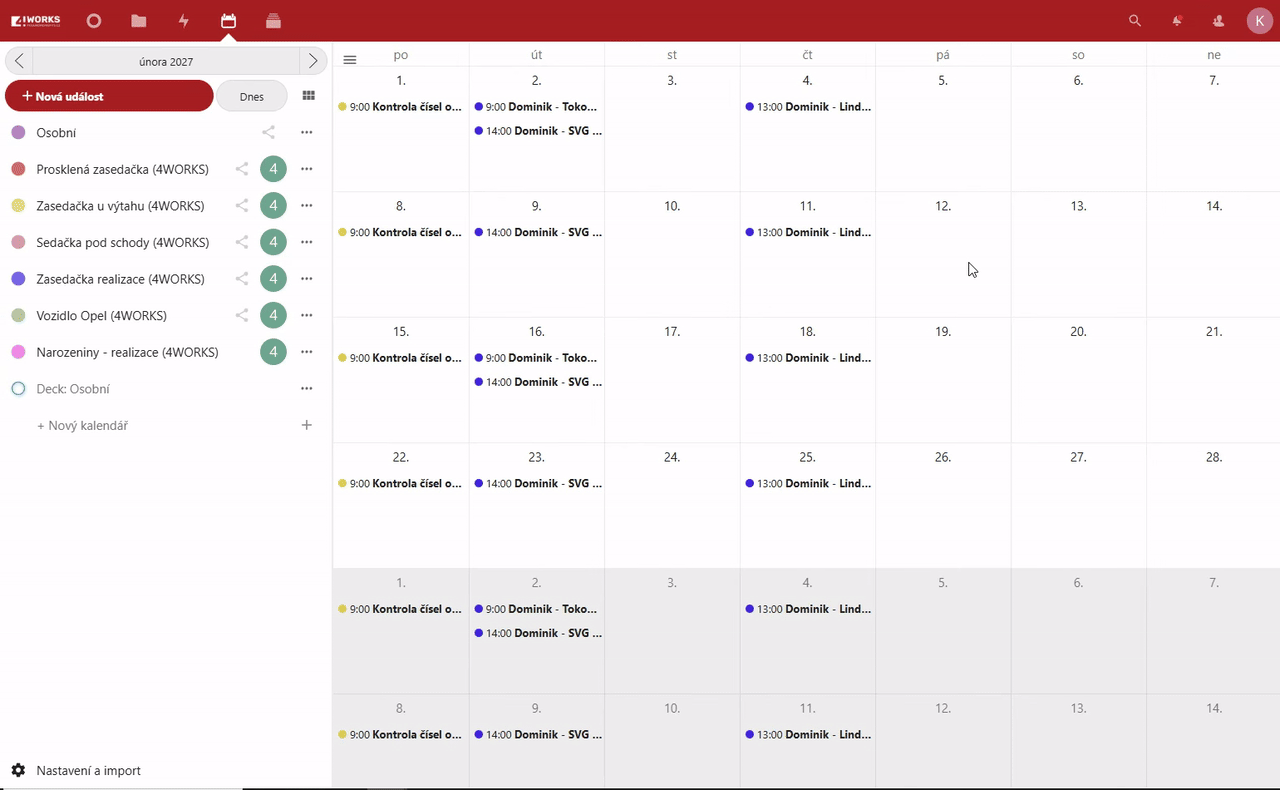Open the Deck app from the top bar
Screen dimensions: 1280x790
point(273,20)
